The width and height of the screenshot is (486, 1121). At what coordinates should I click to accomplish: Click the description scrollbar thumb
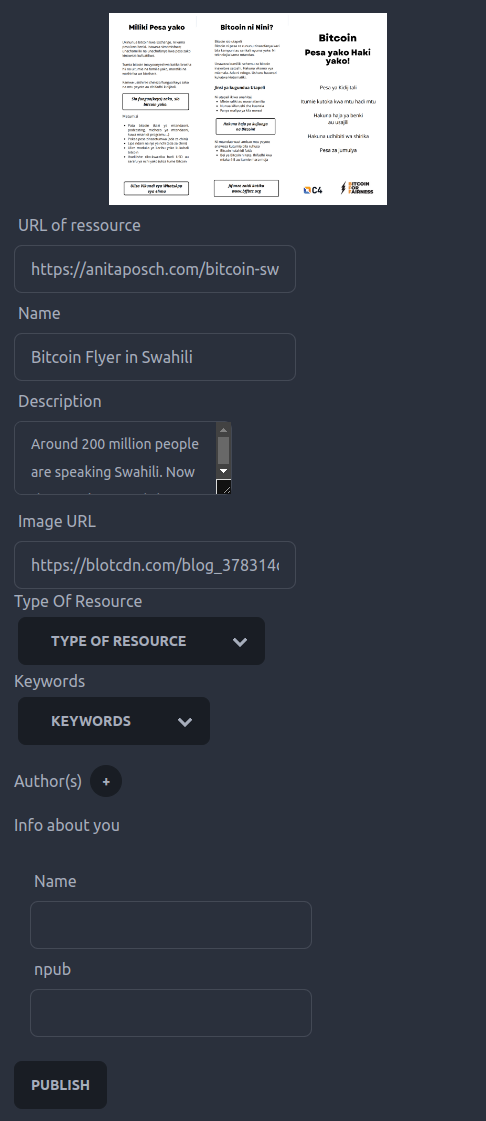point(223,450)
